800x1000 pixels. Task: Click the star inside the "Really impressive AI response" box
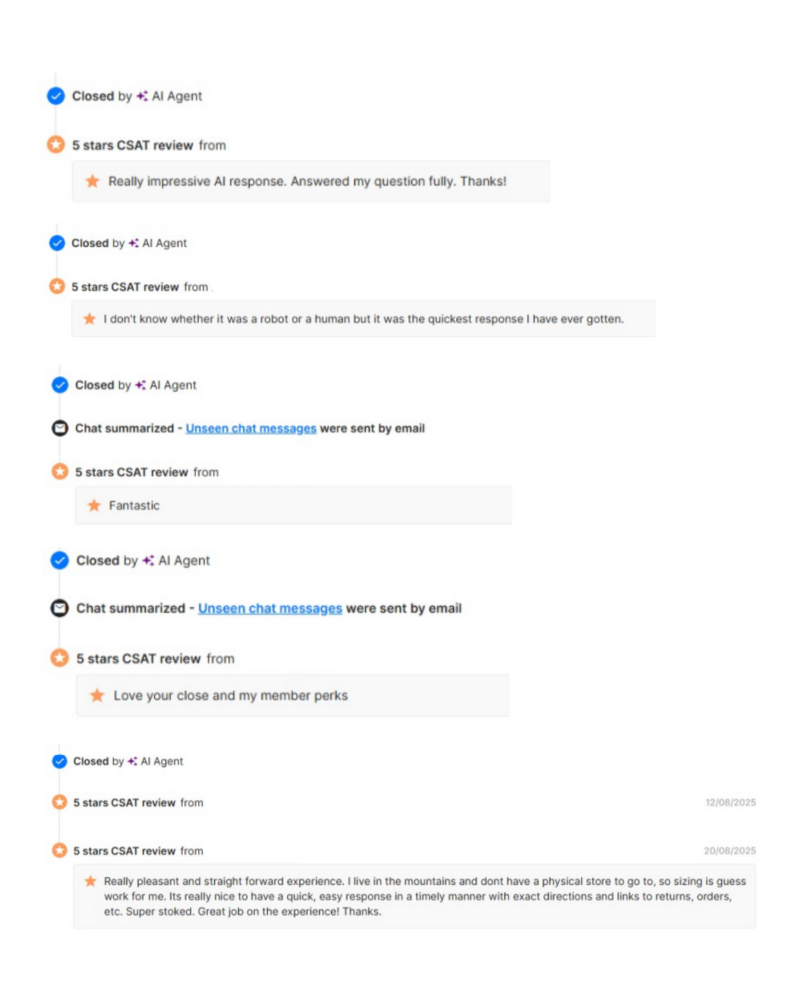[92, 181]
